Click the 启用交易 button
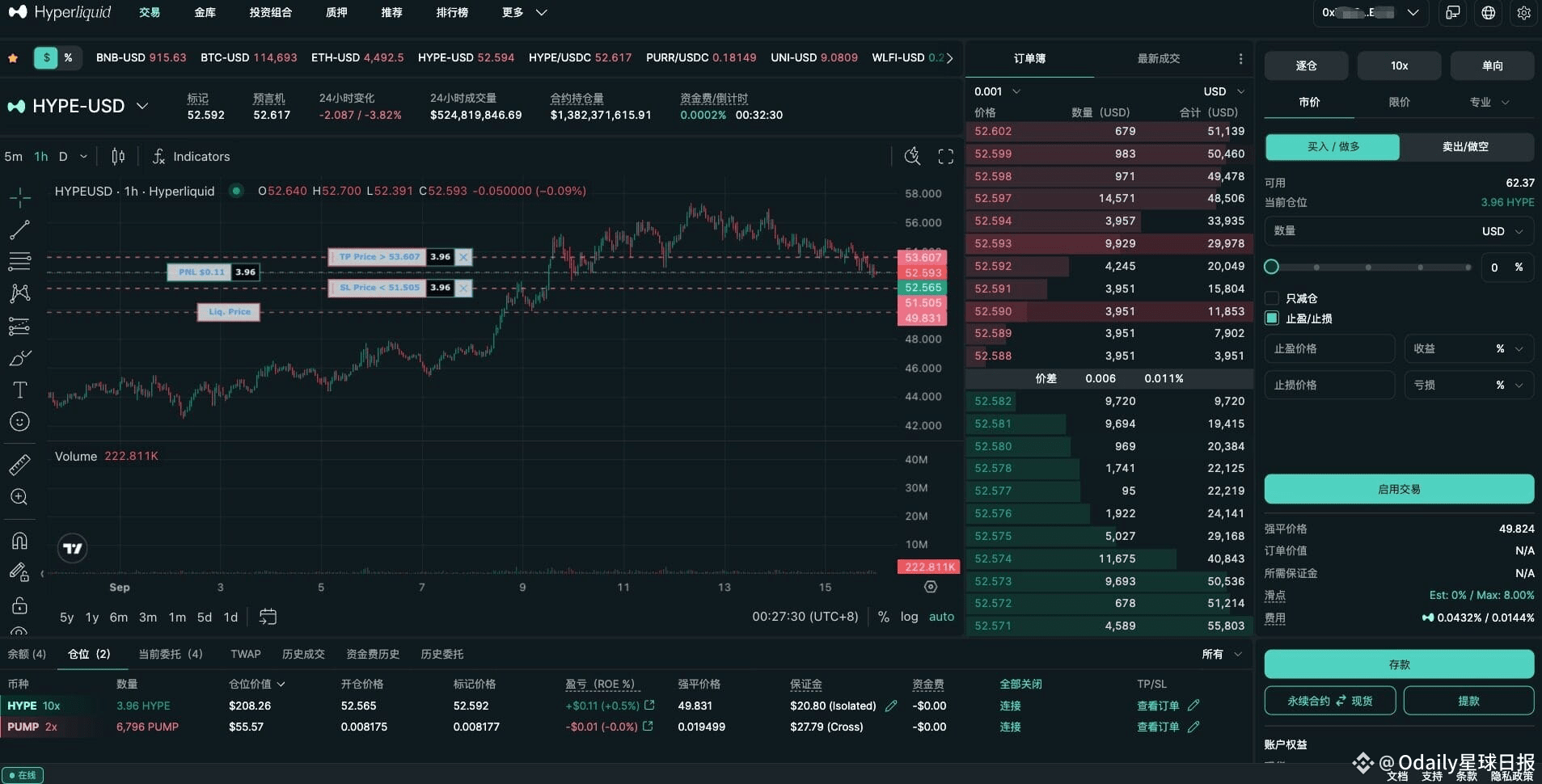This screenshot has width=1542, height=784. coord(1398,489)
